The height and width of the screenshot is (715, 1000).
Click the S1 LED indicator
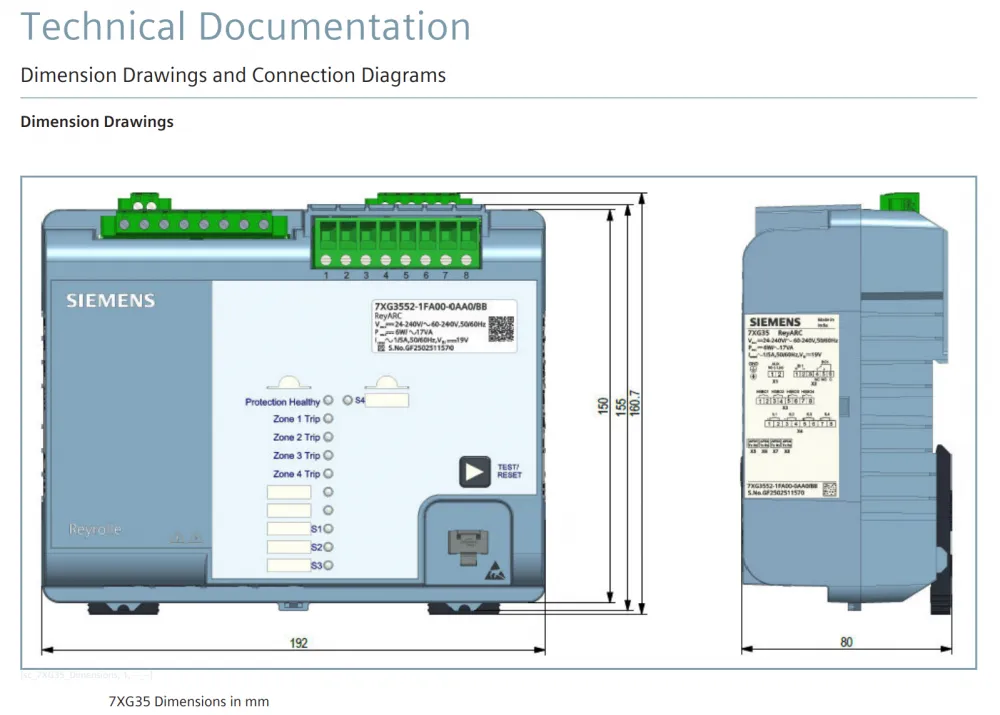click(x=328, y=529)
